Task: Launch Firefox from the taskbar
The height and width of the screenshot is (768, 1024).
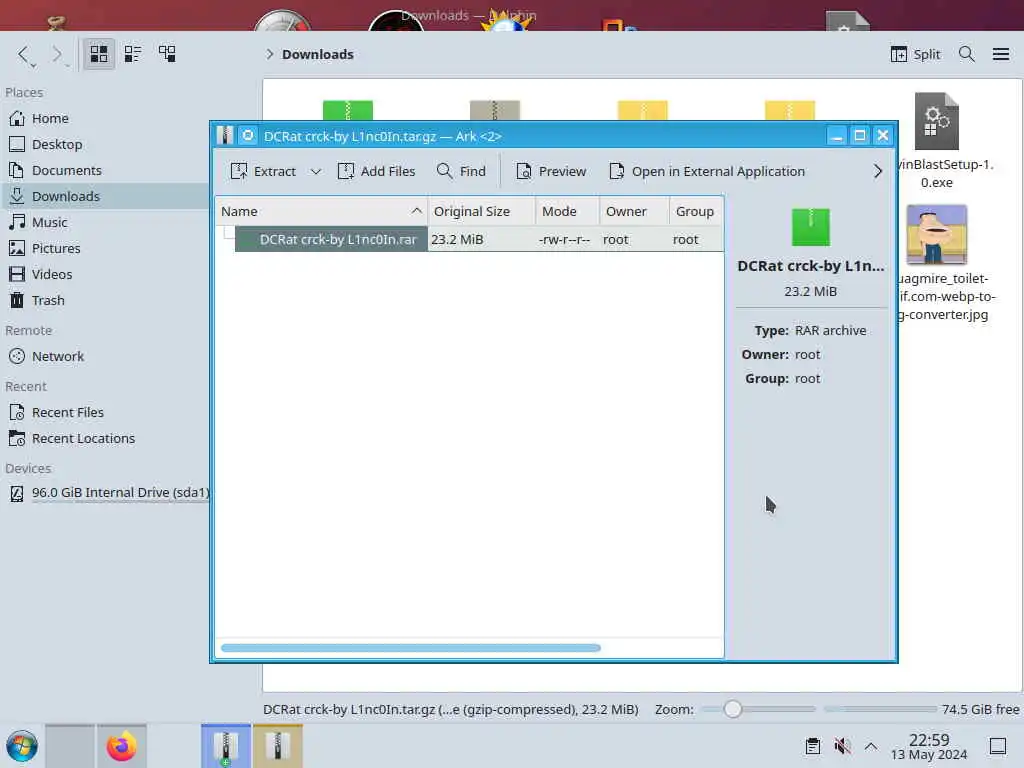Action: [121, 746]
